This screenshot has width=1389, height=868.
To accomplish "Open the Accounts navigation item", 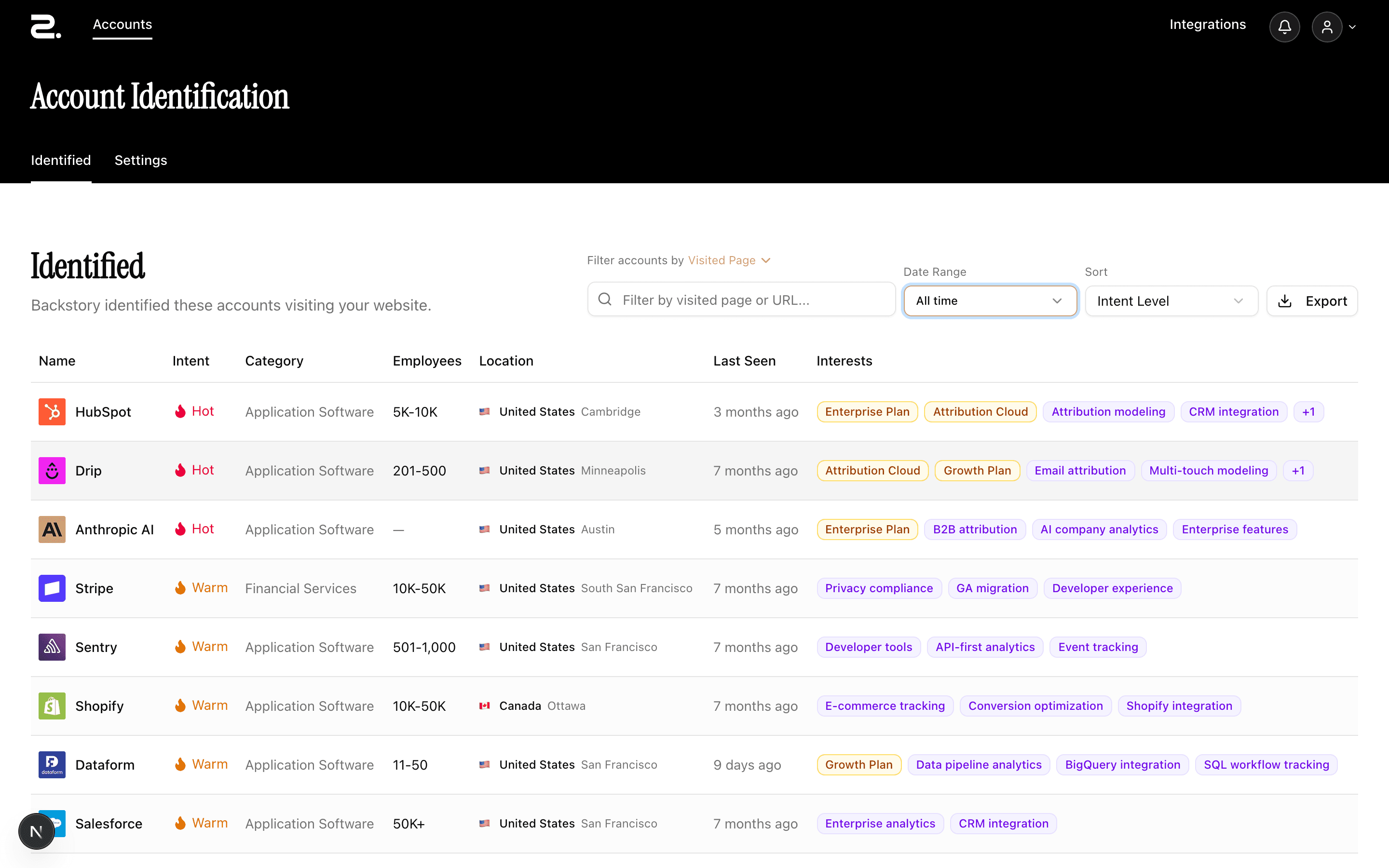I will pos(122,24).
